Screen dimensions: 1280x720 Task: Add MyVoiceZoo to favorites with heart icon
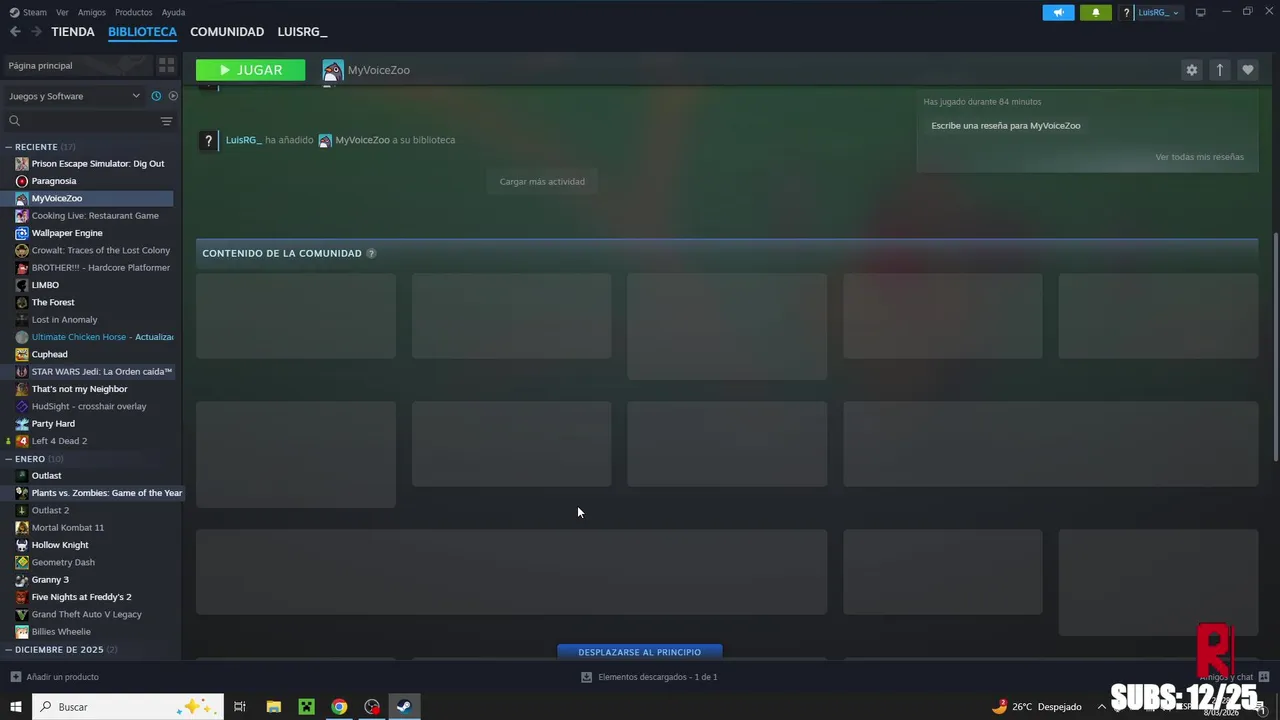coord(1247,70)
